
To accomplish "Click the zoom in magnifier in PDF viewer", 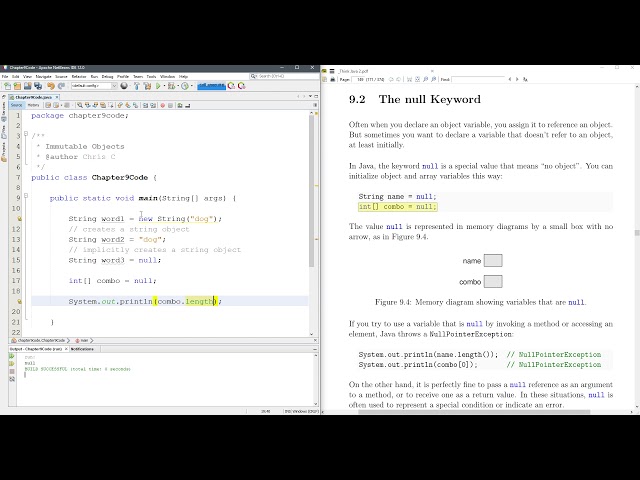I will (433, 79).
